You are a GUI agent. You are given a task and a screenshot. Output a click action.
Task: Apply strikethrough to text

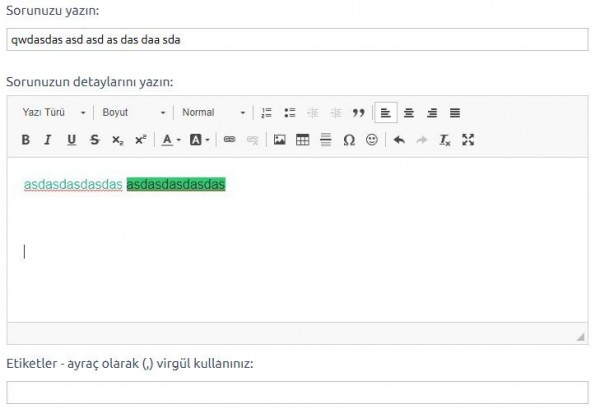point(94,140)
